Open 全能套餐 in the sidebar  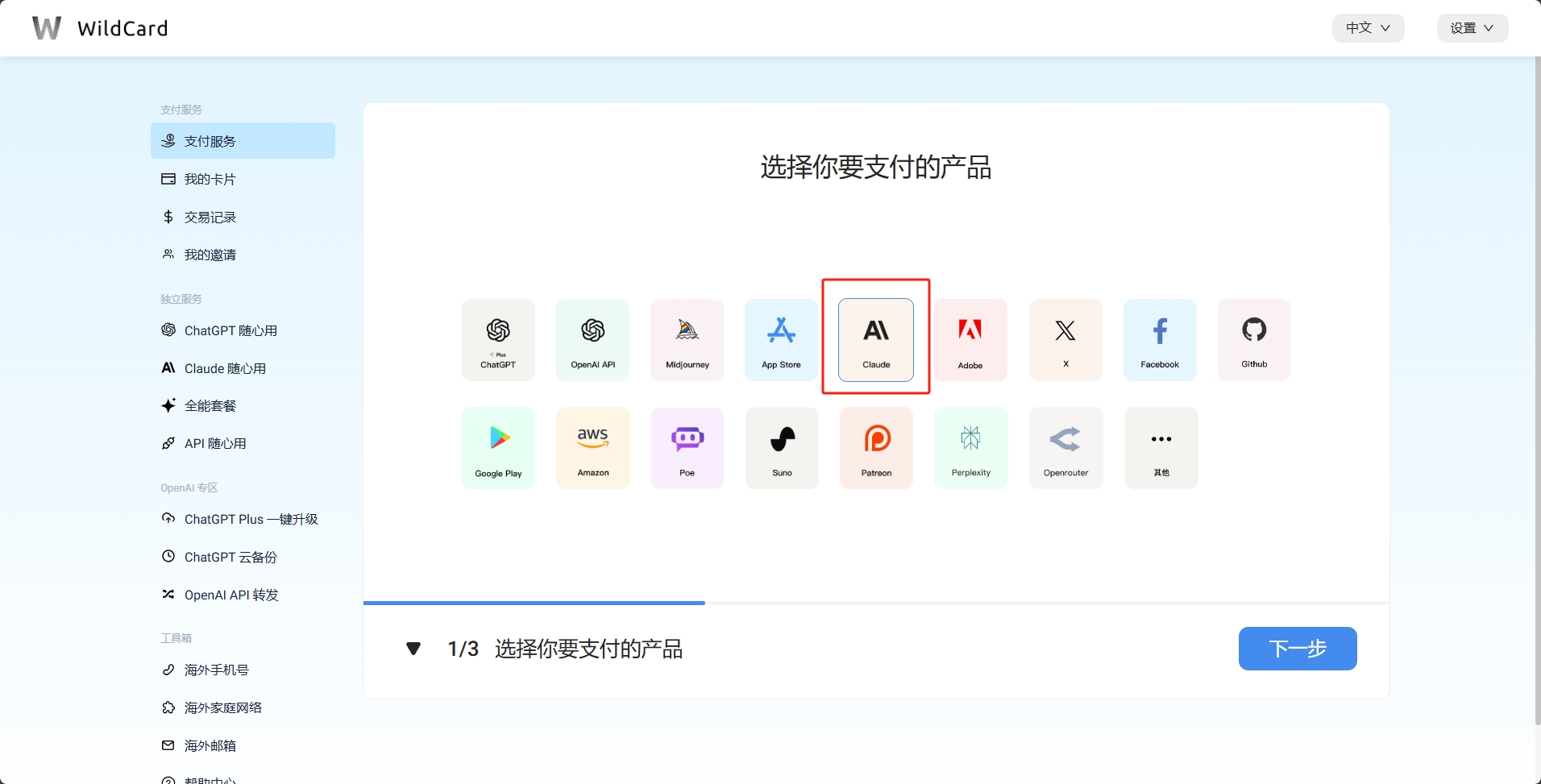[243, 405]
